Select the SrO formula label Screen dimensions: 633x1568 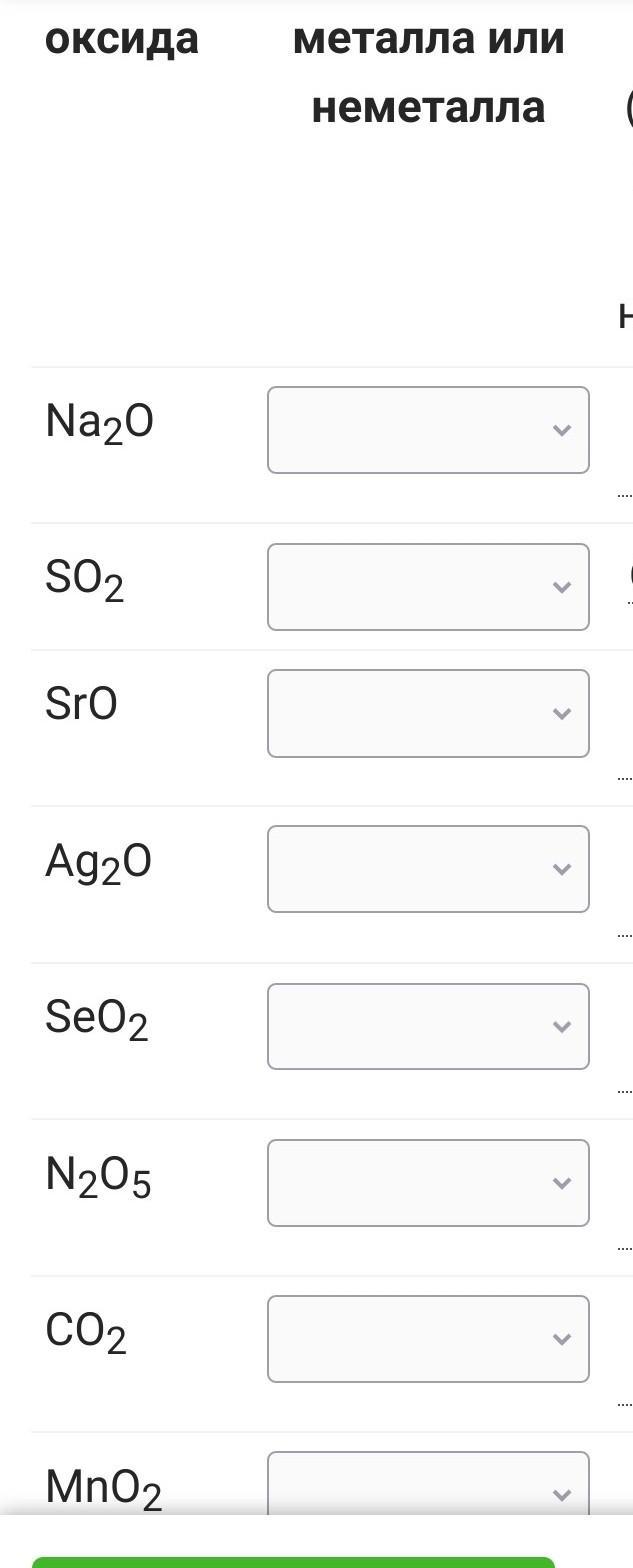(81, 704)
